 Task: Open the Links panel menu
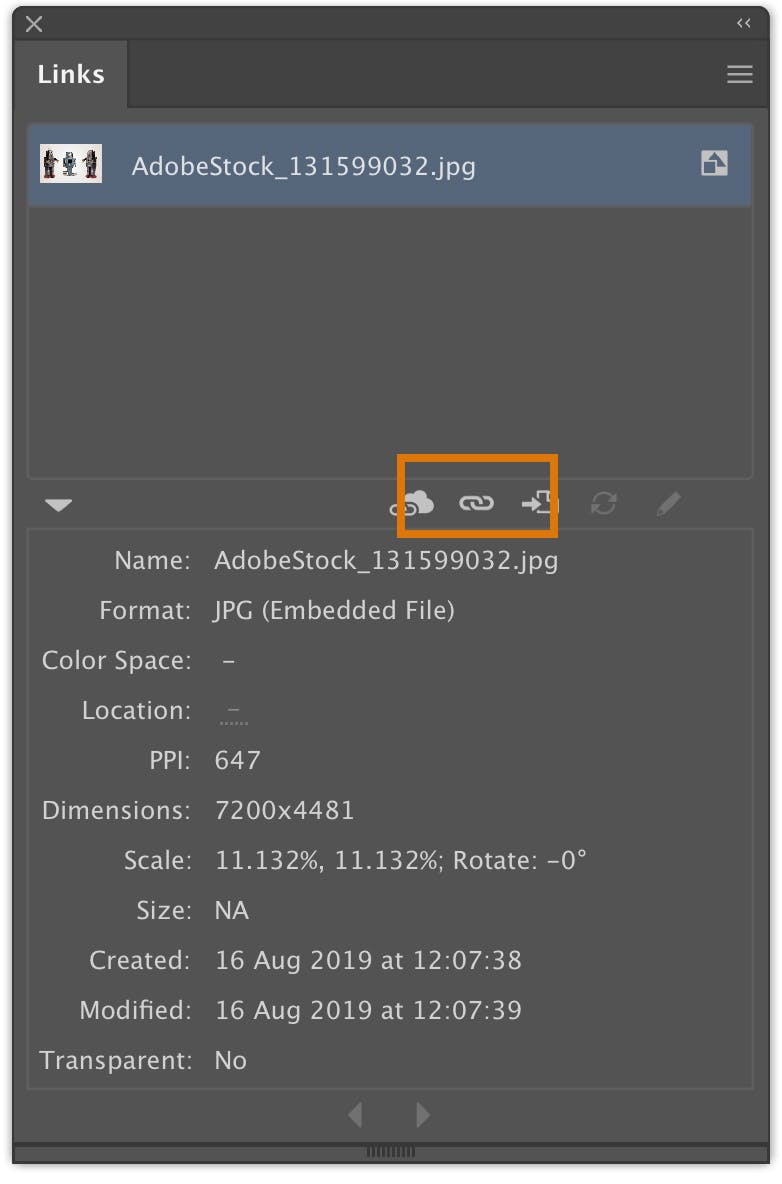[740, 74]
